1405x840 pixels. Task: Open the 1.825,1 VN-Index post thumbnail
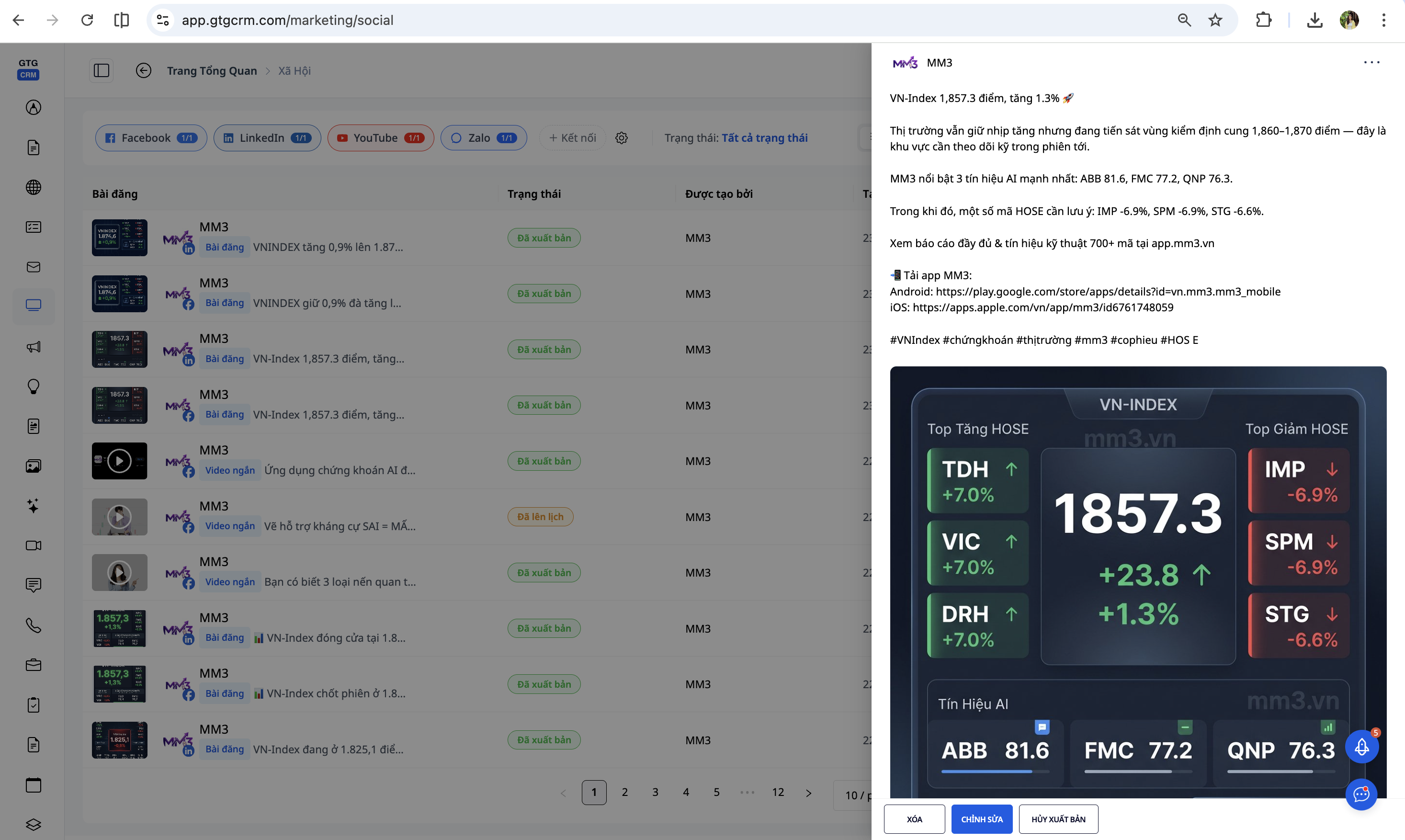119,740
